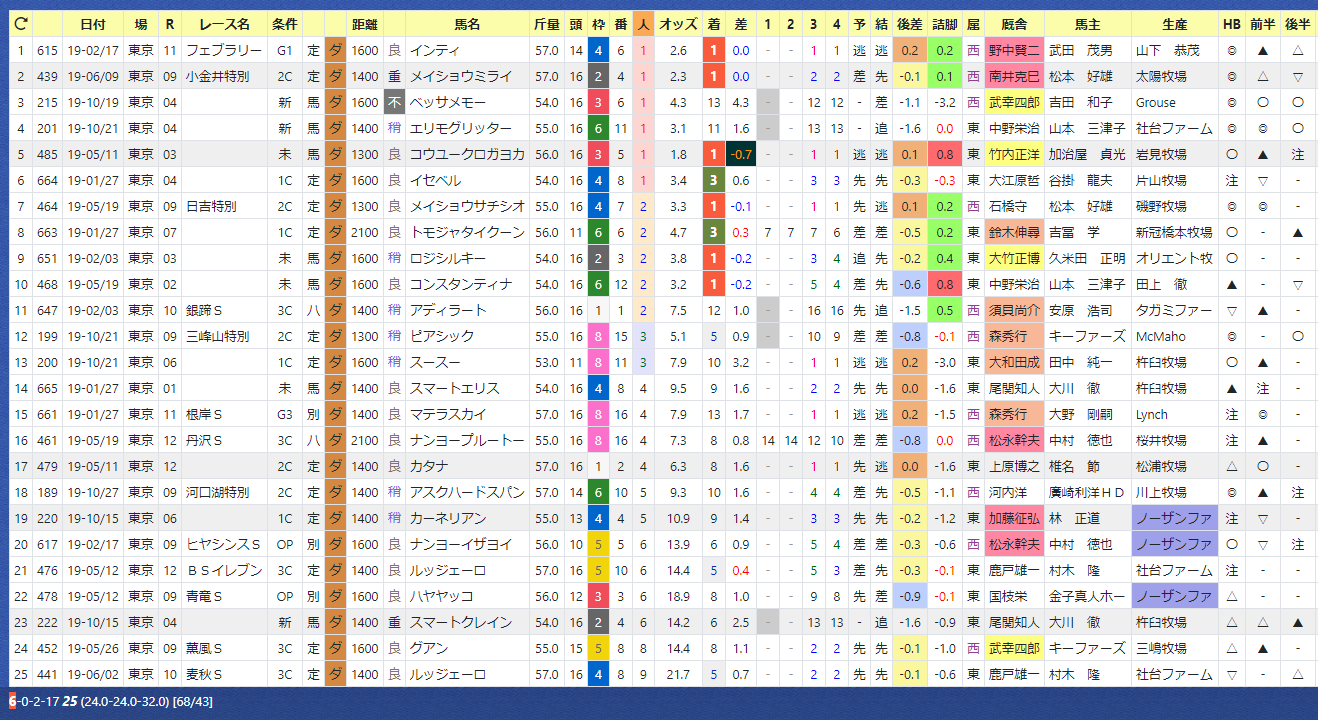
Task: Click the blue frame number 4 in row 1
Action: 598,50
